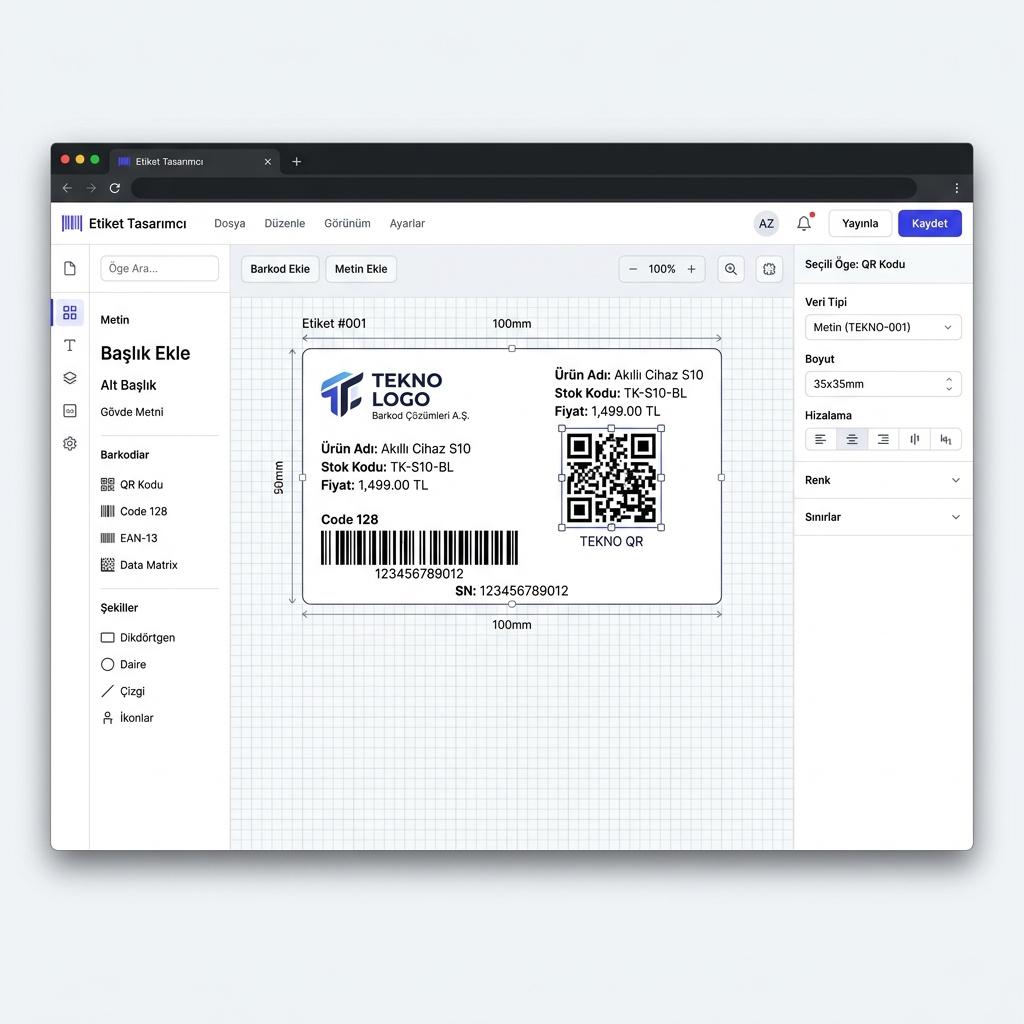Image resolution: width=1024 pixels, height=1024 pixels.
Task: Insert a Dikdörtgen shape
Action: [138, 637]
